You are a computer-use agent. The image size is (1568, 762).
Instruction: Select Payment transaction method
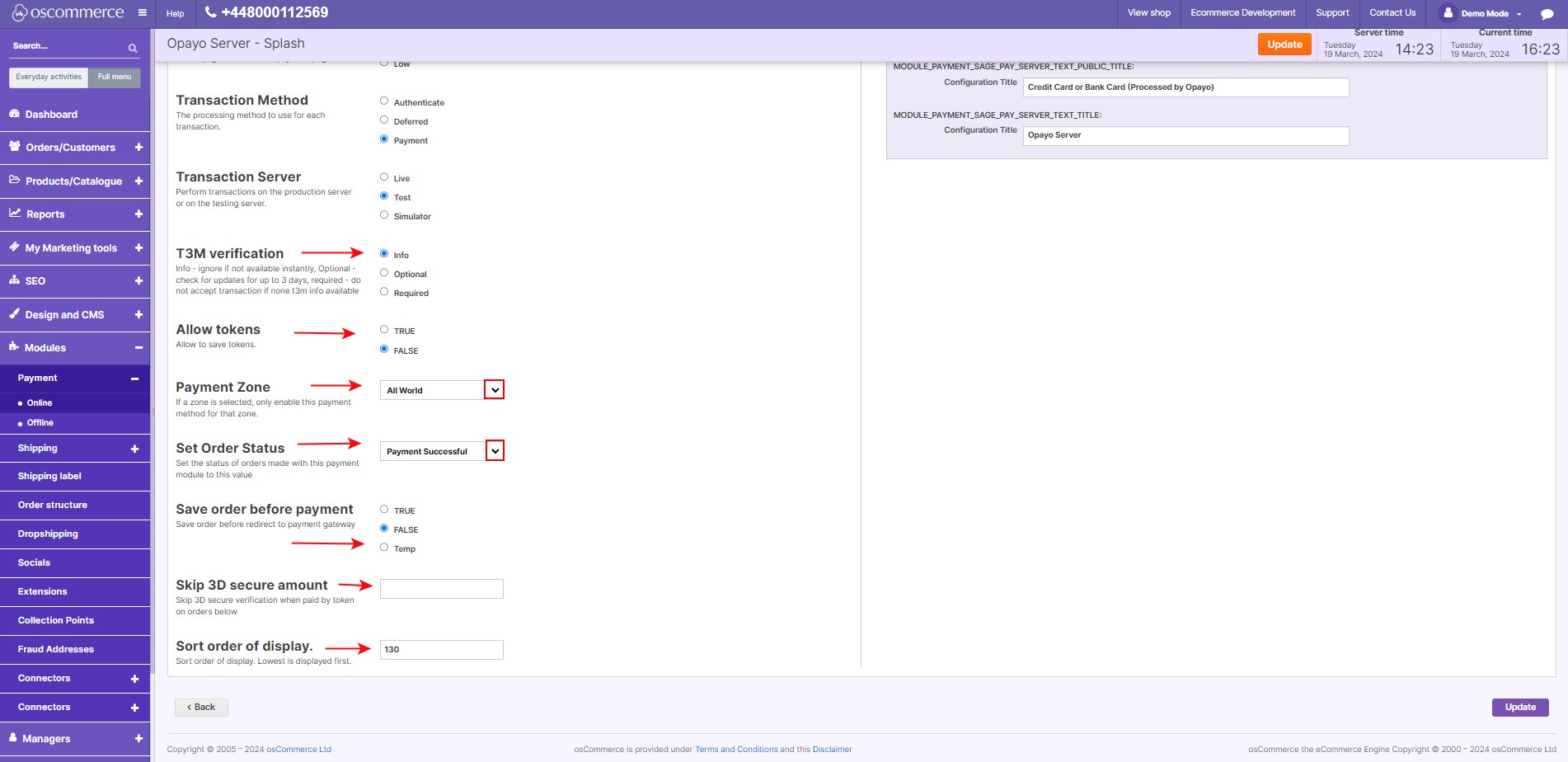click(x=384, y=139)
